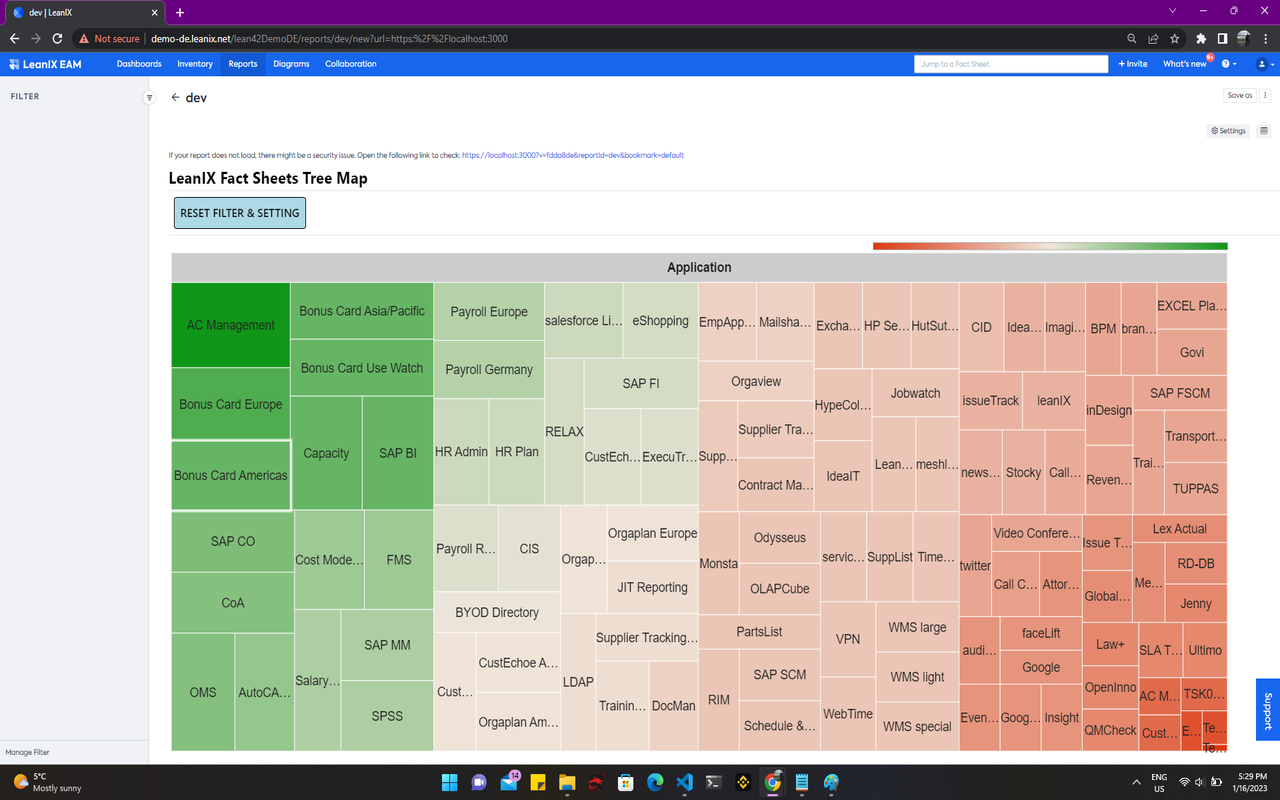Open Chrome profile avatar

(1243, 39)
